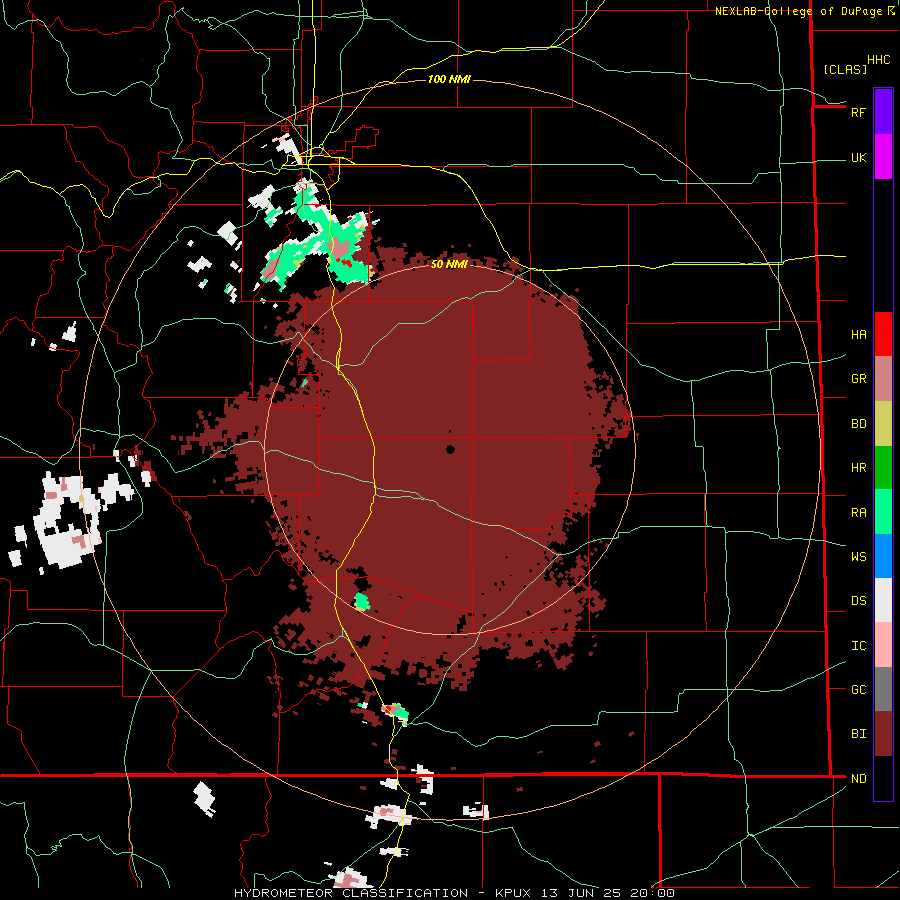The height and width of the screenshot is (900, 900).
Task: Click the IC legend label
Action: [x=858, y=646]
